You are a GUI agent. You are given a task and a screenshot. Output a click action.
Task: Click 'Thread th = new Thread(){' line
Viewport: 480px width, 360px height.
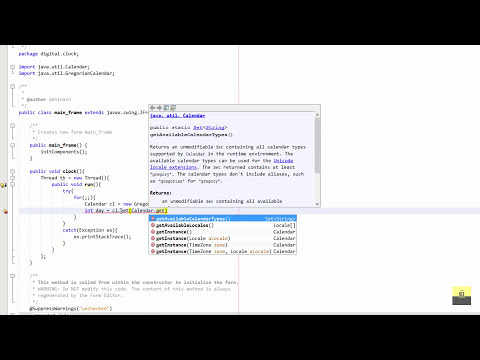point(75,178)
